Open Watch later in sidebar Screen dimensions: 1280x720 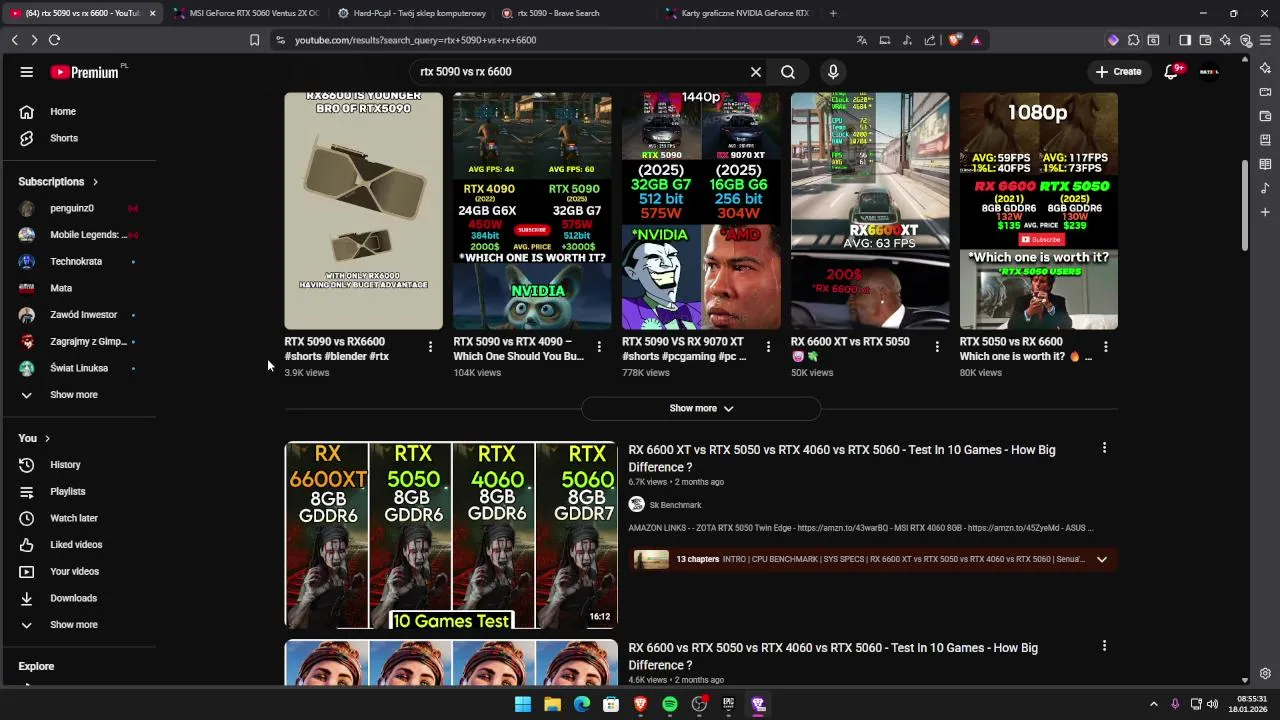point(74,518)
